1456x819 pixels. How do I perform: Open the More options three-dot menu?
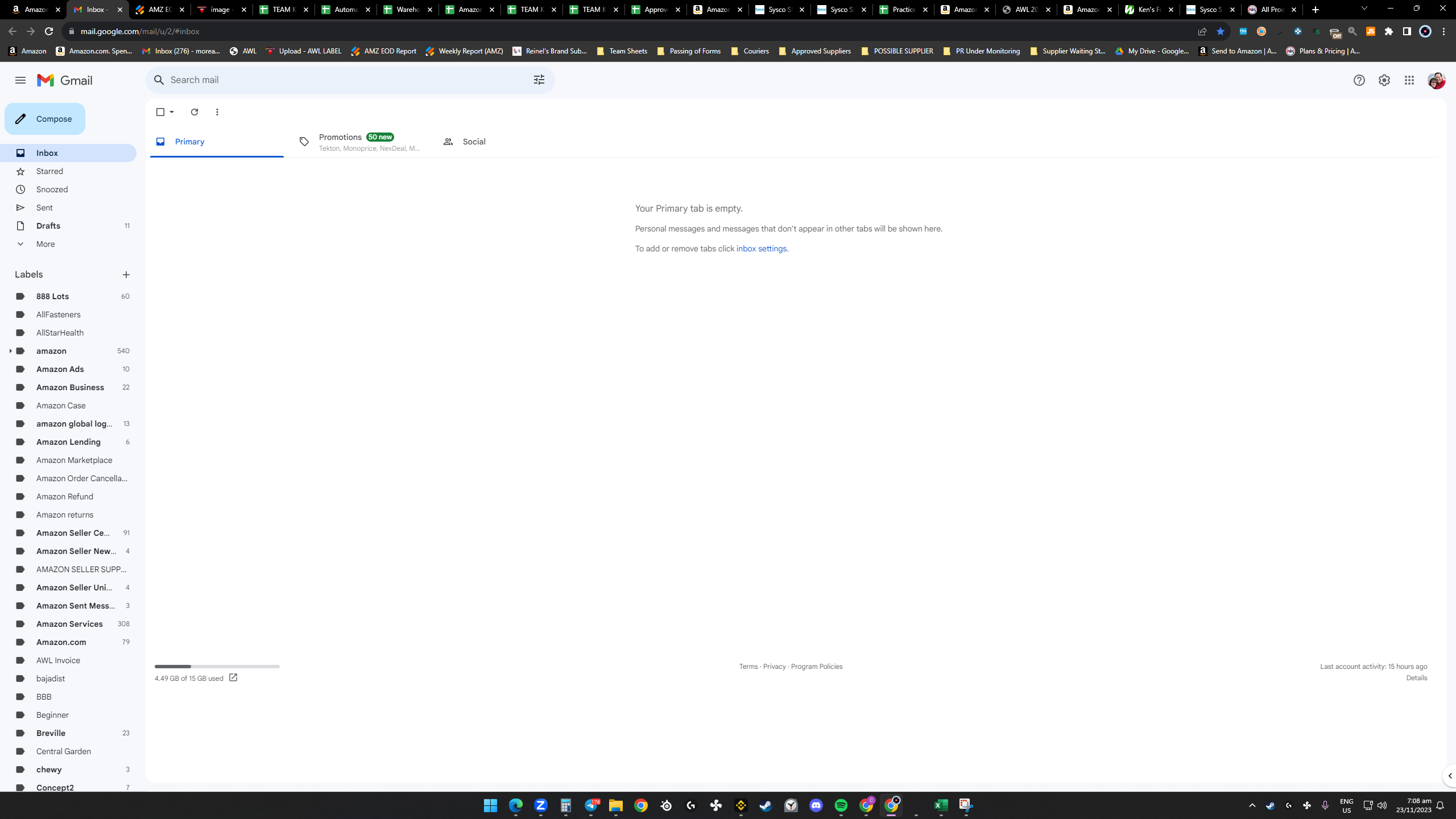click(x=217, y=112)
